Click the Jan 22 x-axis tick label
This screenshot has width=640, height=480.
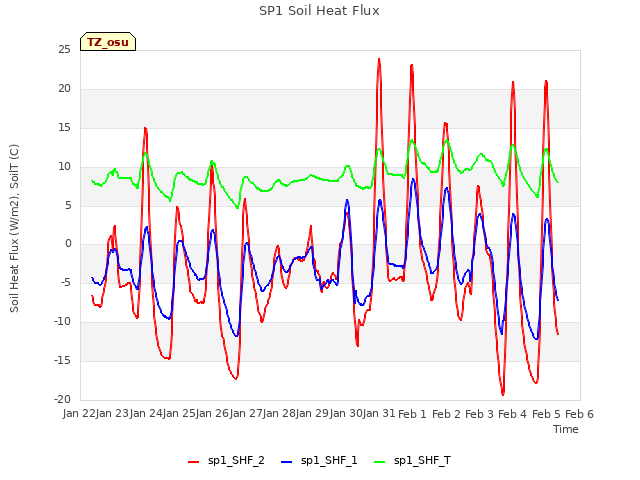point(79,414)
